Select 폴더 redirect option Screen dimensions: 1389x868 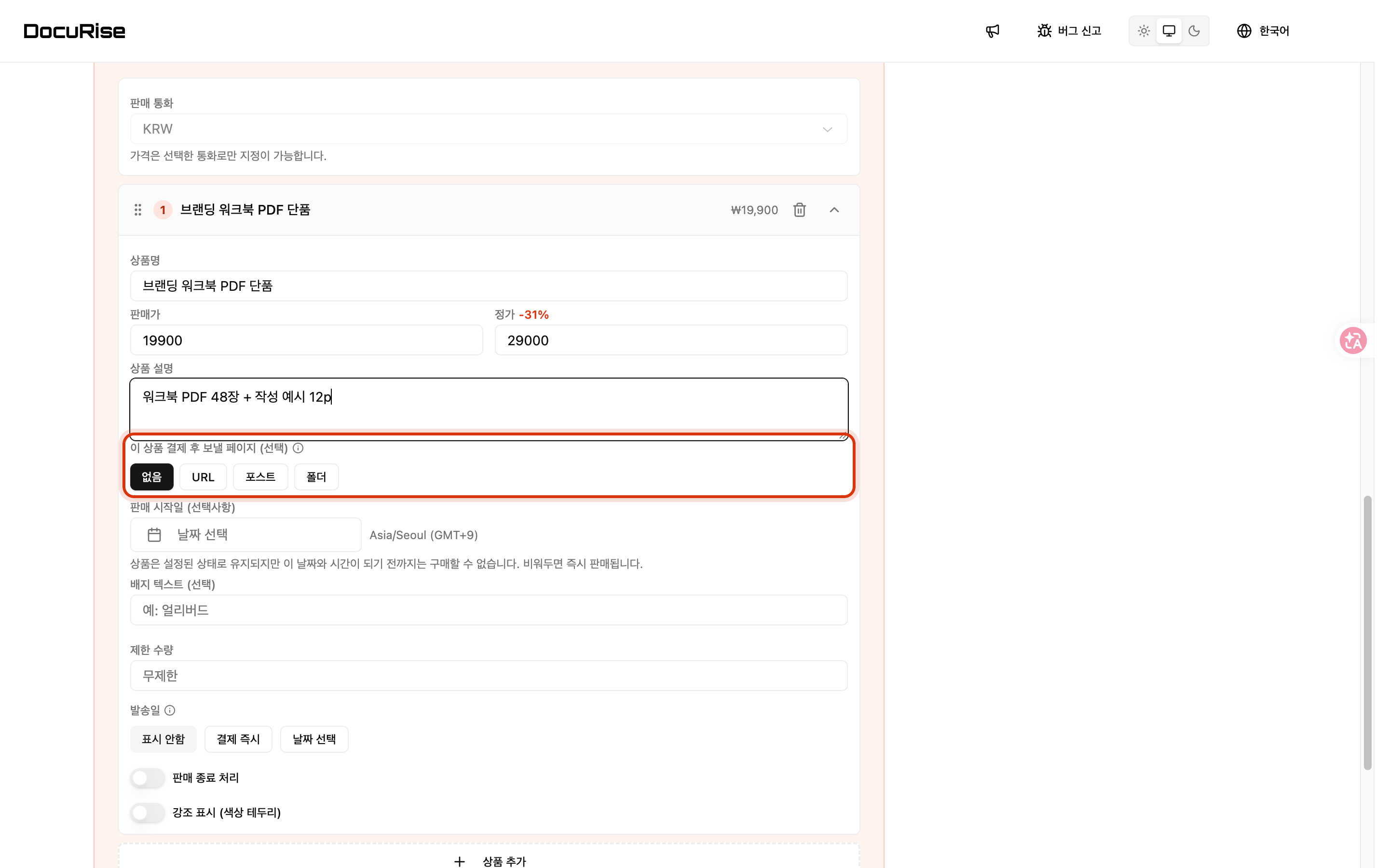[x=316, y=477]
